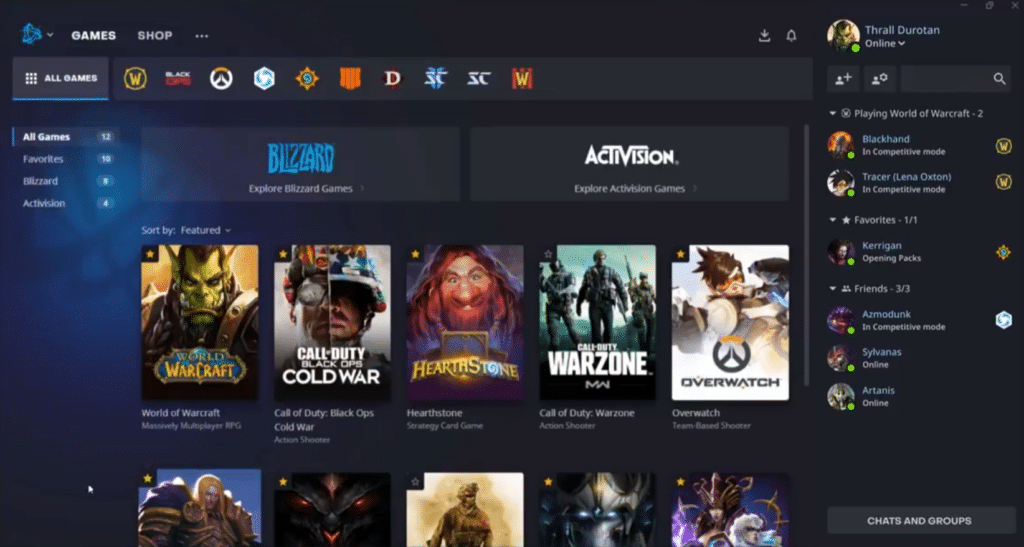Select StarCraft Remastered icon in game bar
The width and height of the screenshot is (1024, 547).
point(479,79)
